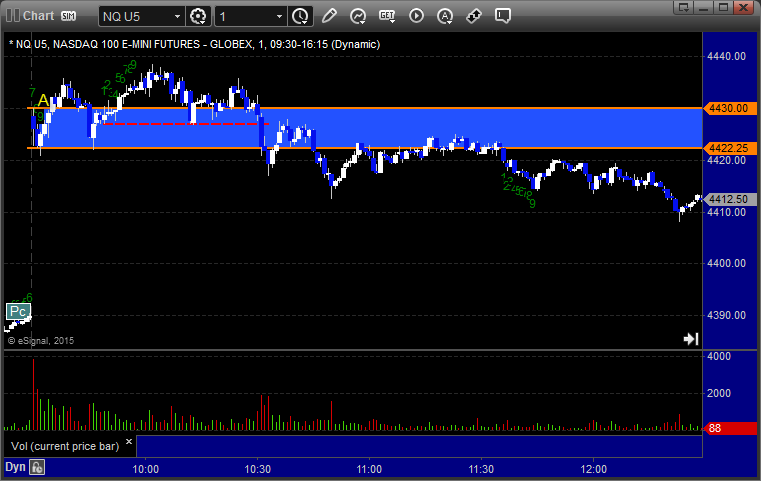Start bar replay with the play icon

point(416,16)
